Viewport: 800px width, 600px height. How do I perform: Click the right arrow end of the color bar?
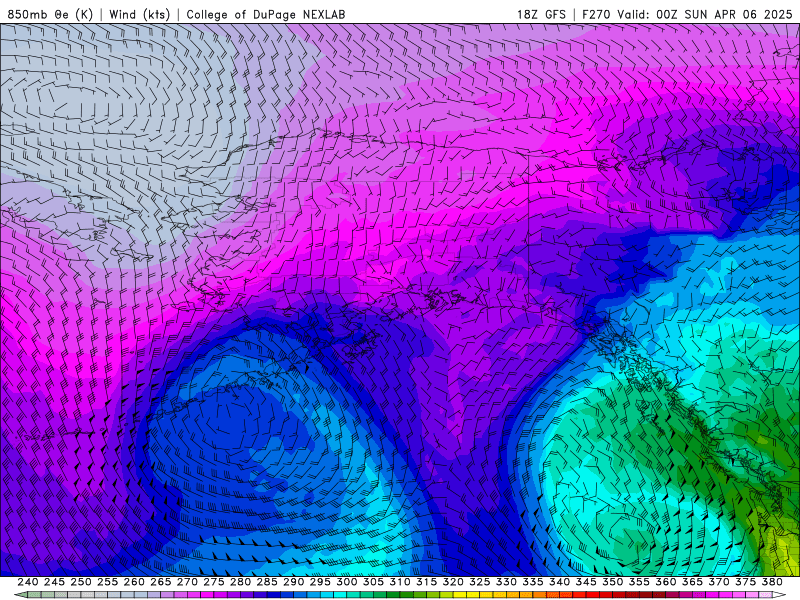[780, 595]
